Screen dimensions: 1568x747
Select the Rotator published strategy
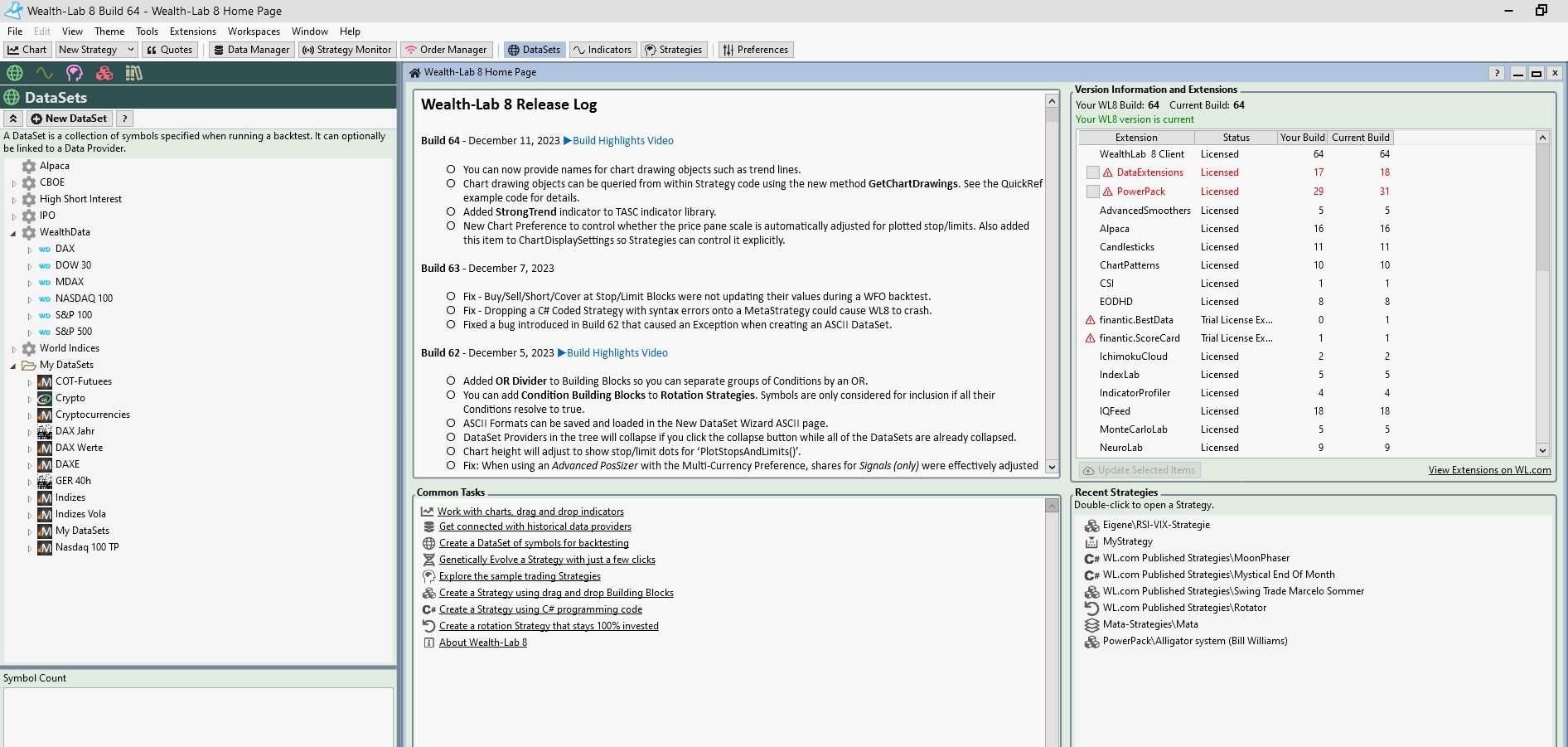coord(1184,608)
